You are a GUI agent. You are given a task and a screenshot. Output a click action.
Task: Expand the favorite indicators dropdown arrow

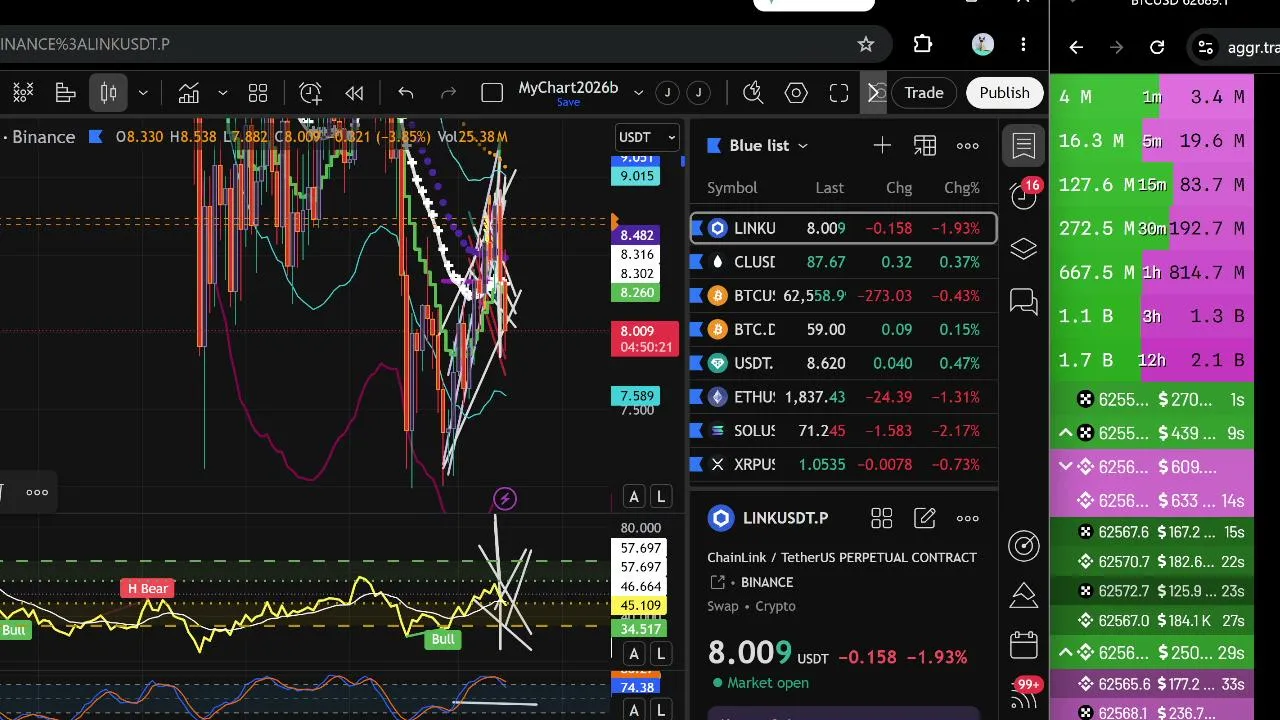tap(223, 93)
